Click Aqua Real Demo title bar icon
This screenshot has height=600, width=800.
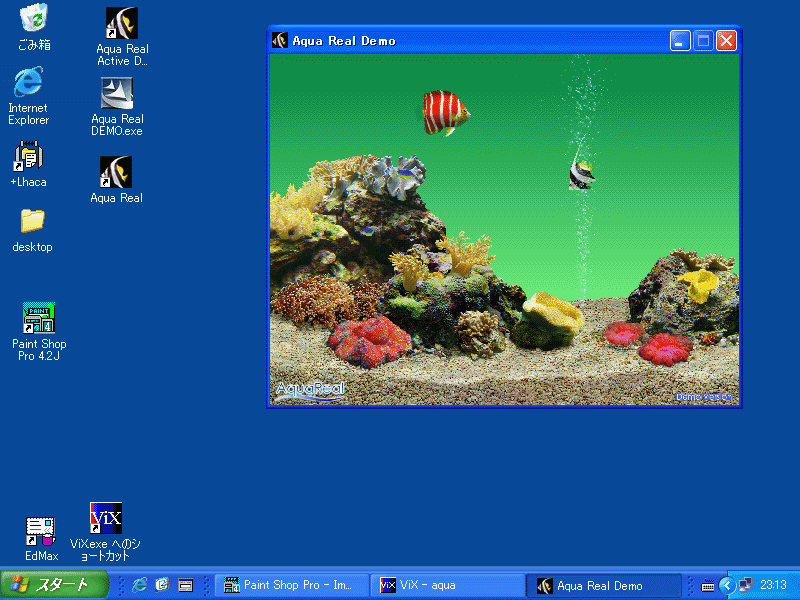(x=280, y=40)
